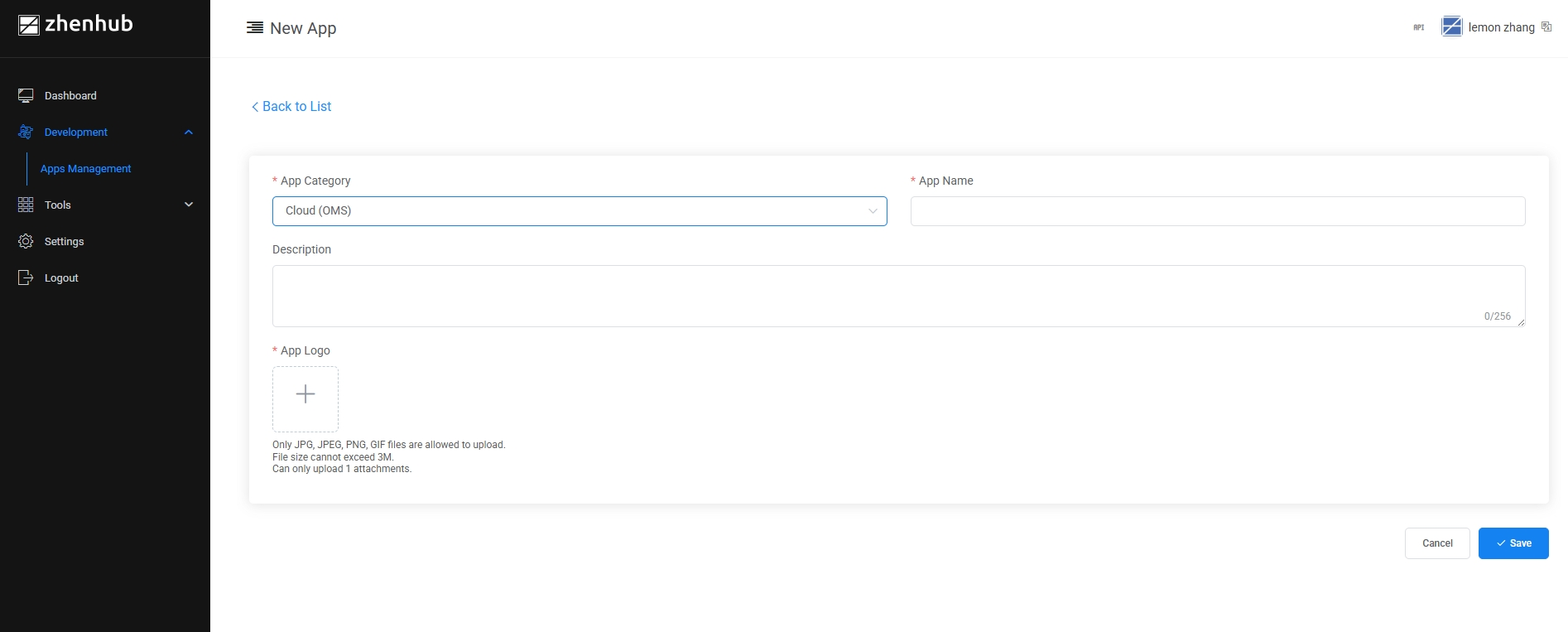Collapse sidebar using the menu fold icon
1568x632 pixels.
click(x=255, y=28)
